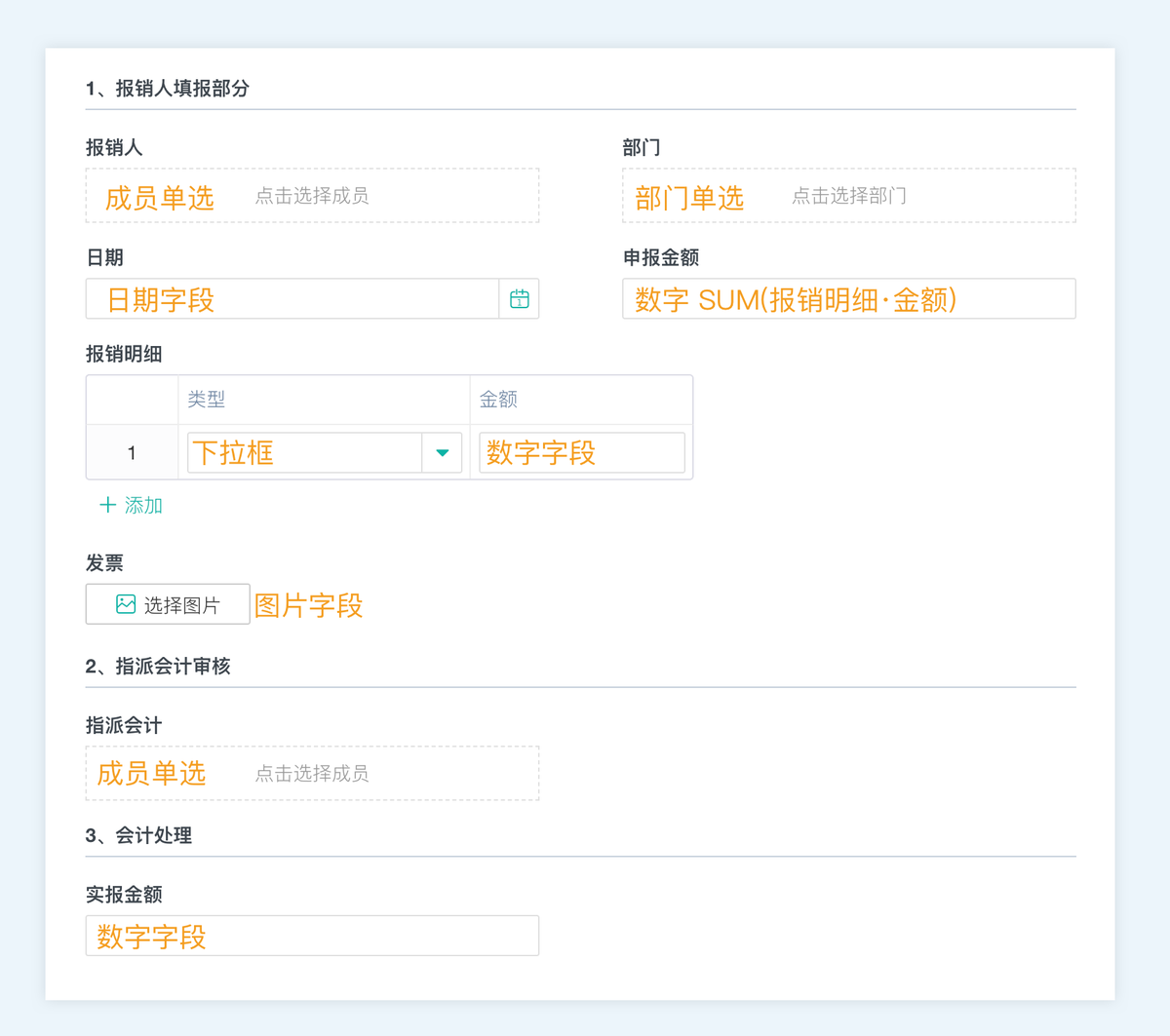Click 日期字段 date input
Screen dimensions: 1170x1036
point(292,299)
